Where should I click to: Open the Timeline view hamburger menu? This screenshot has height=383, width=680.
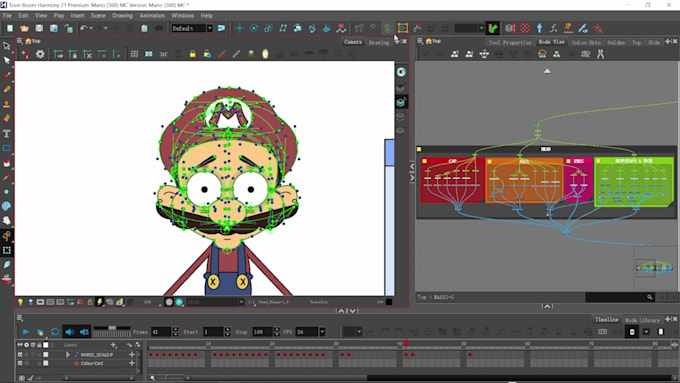coord(20,318)
